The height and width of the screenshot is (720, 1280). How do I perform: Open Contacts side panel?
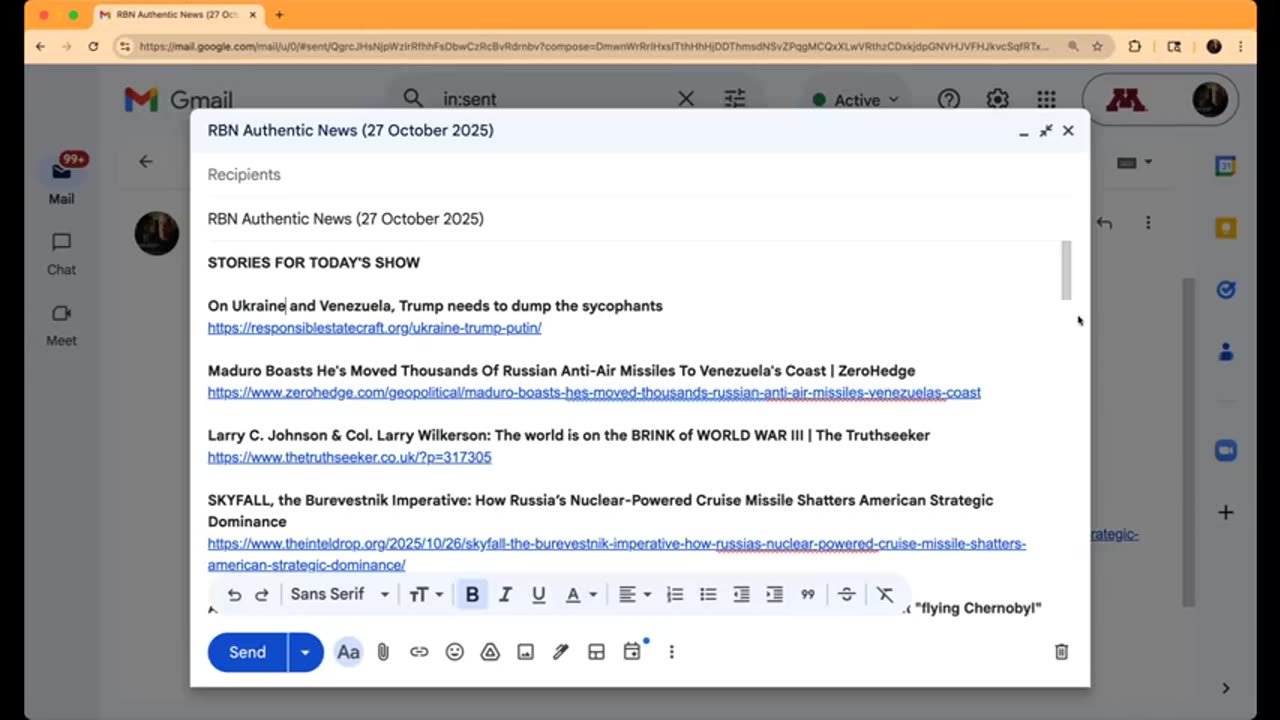click(1226, 352)
